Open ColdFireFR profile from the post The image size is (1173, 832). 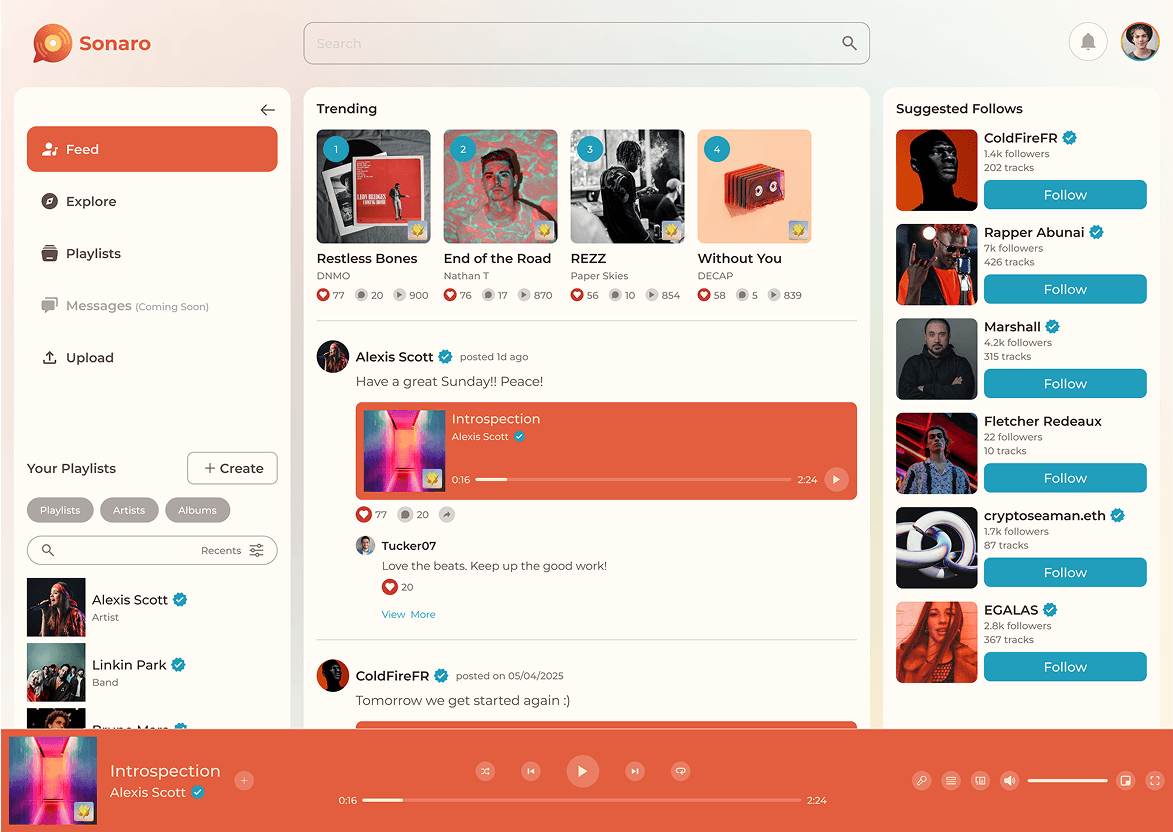[x=333, y=676]
